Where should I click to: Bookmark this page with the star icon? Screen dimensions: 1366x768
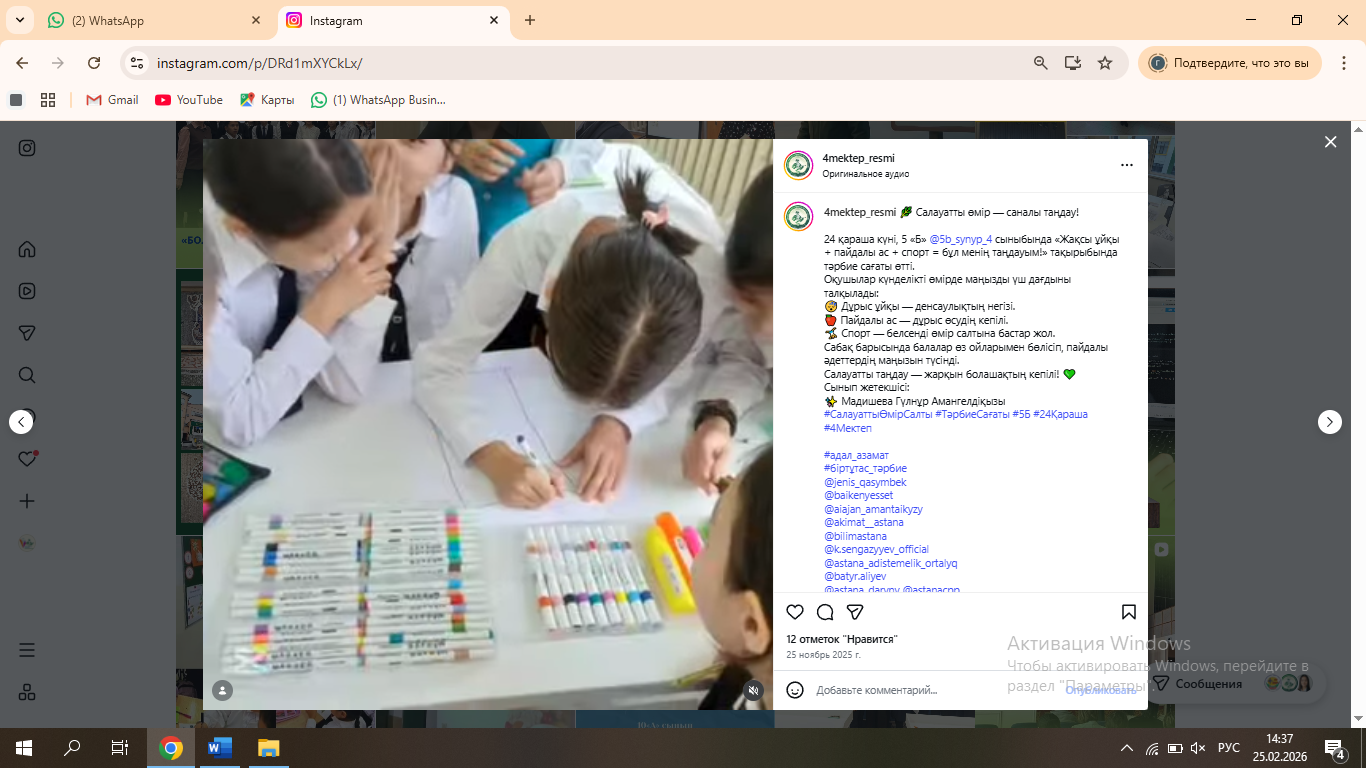pos(1105,63)
